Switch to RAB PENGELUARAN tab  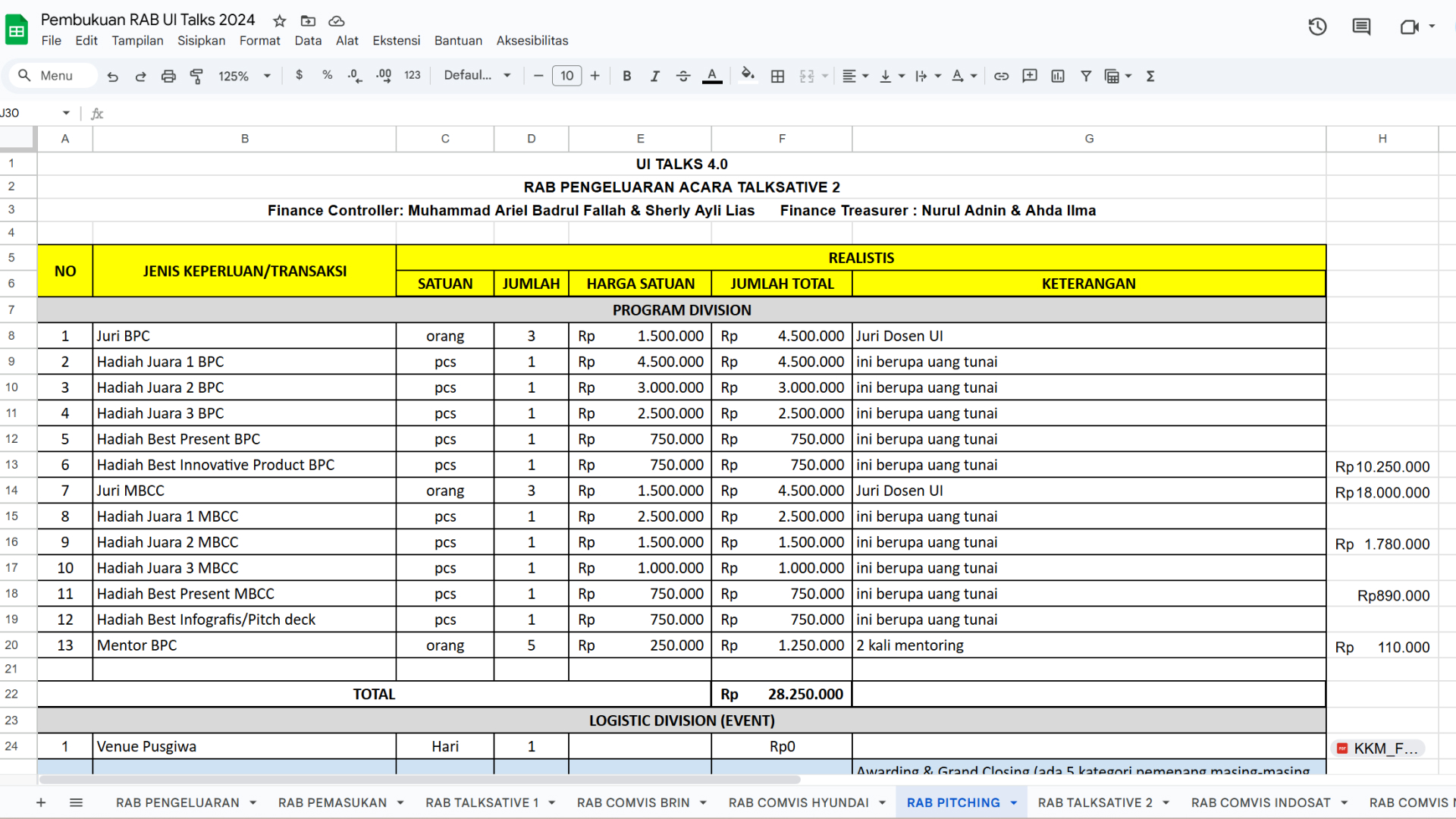coord(177,802)
